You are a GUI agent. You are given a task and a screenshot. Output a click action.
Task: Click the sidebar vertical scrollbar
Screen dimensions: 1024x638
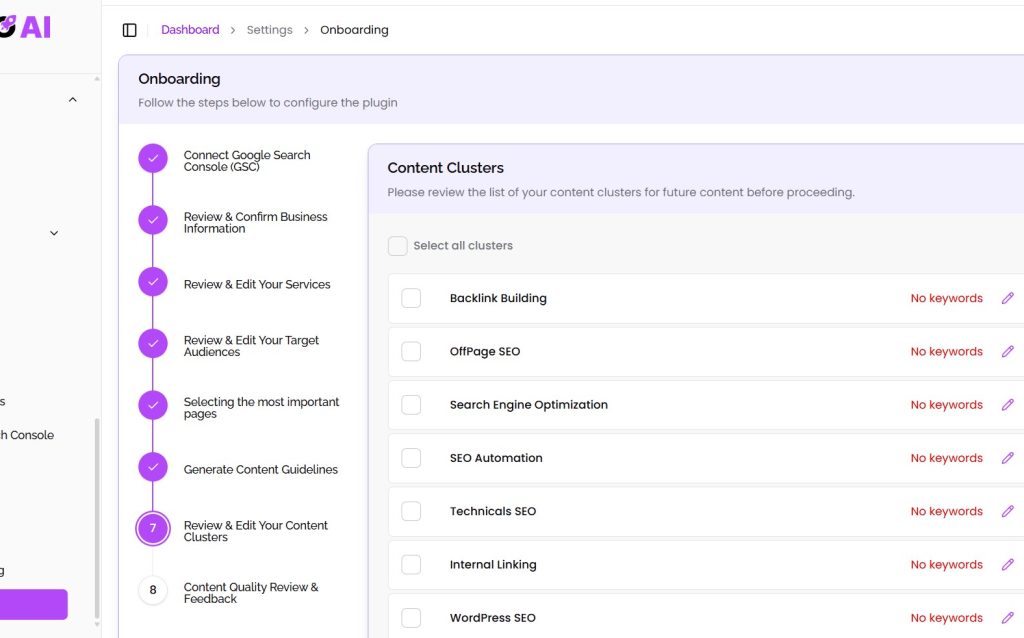(x=97, y=517)
